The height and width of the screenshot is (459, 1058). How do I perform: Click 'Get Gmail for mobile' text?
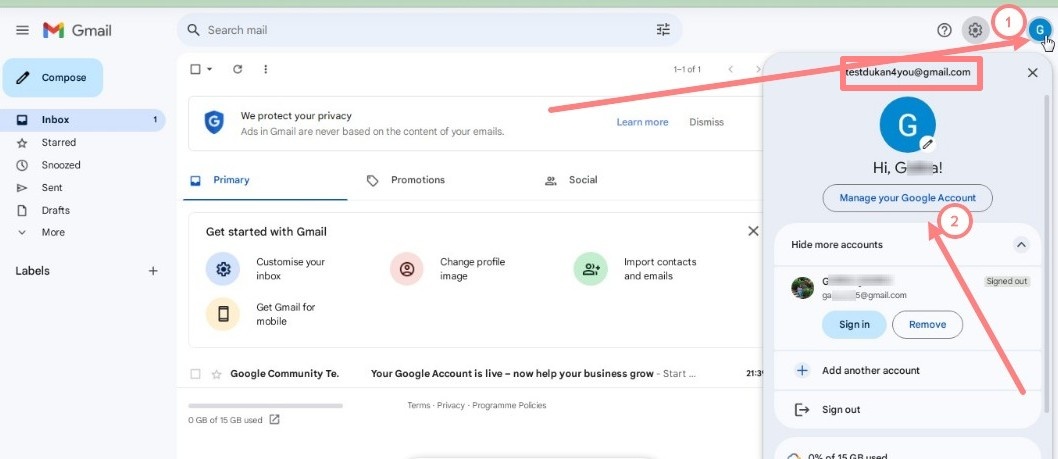[x=285, y=314]
